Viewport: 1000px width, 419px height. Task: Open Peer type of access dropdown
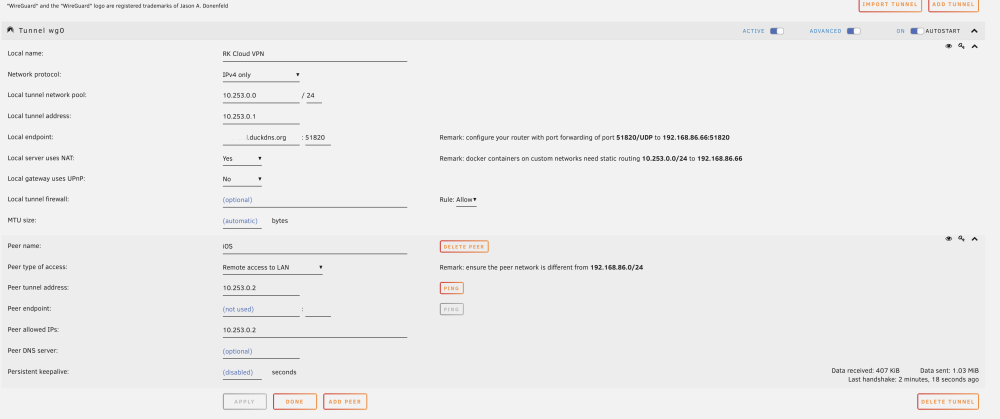(x=272, y=267)
